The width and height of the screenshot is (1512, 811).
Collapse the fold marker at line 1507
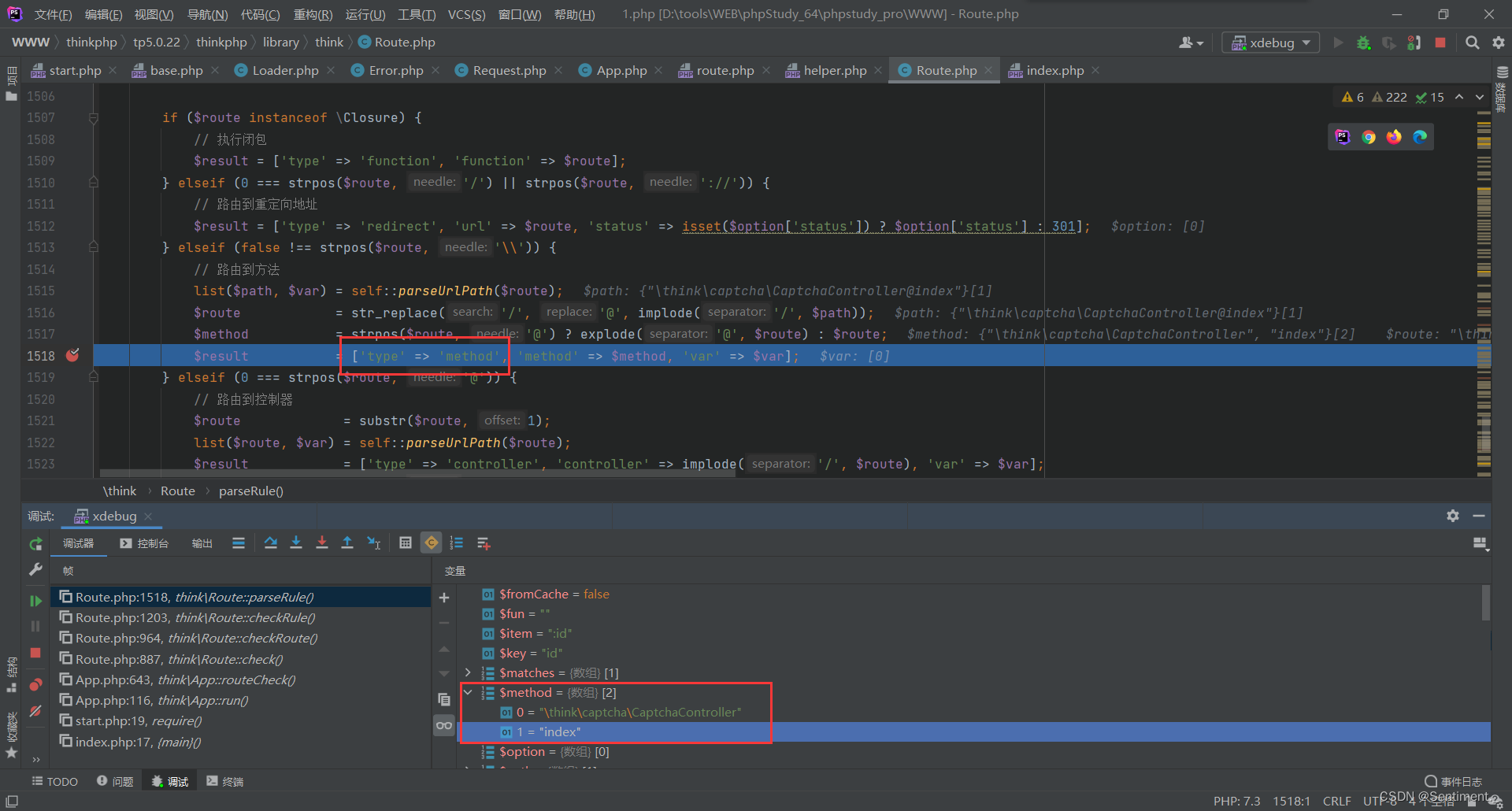tap(94, 118)
